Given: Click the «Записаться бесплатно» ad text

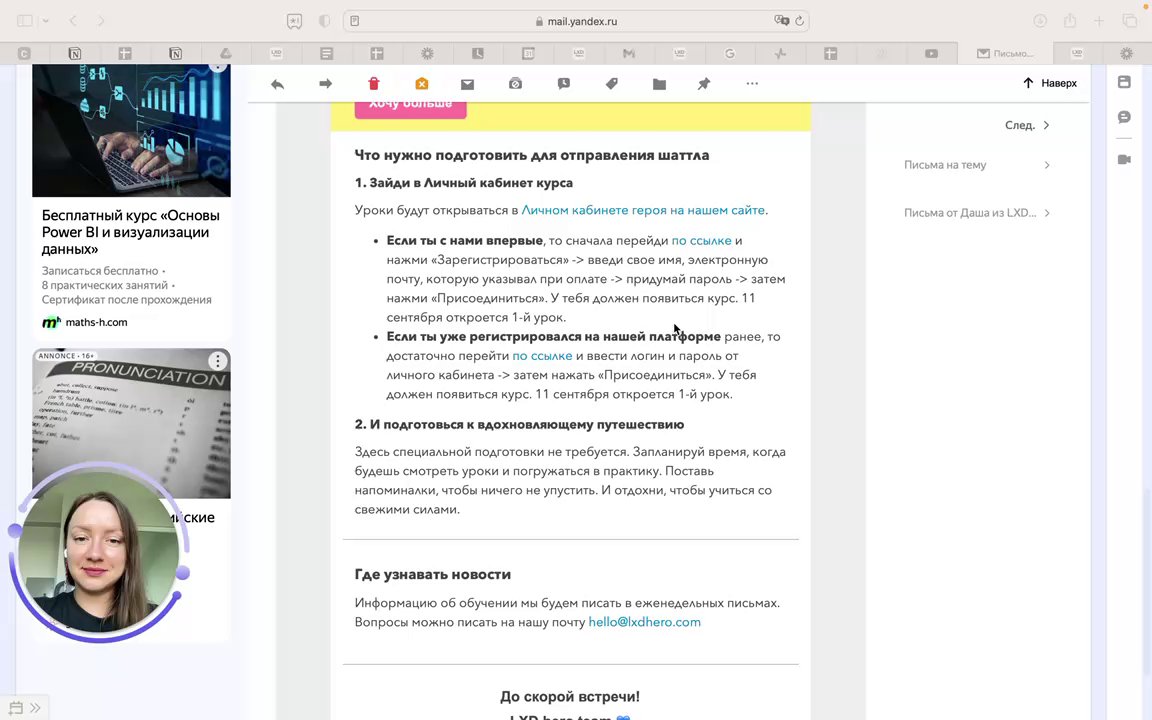Looking at the screenshot, I should point(100,271).
